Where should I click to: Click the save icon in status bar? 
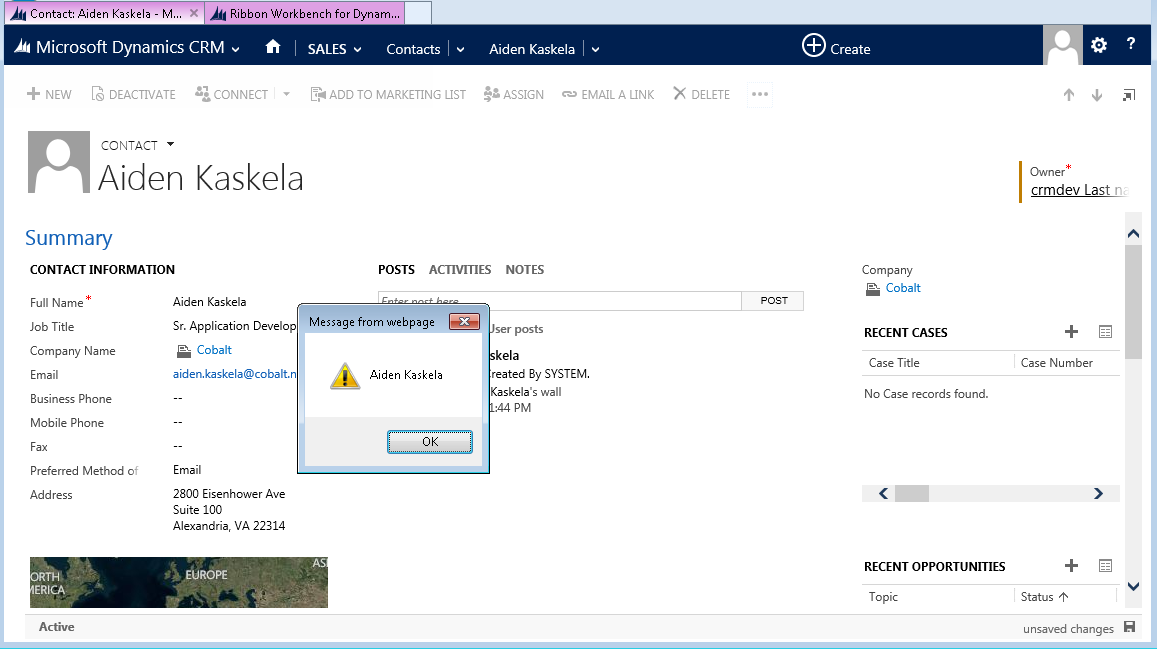1130,628
